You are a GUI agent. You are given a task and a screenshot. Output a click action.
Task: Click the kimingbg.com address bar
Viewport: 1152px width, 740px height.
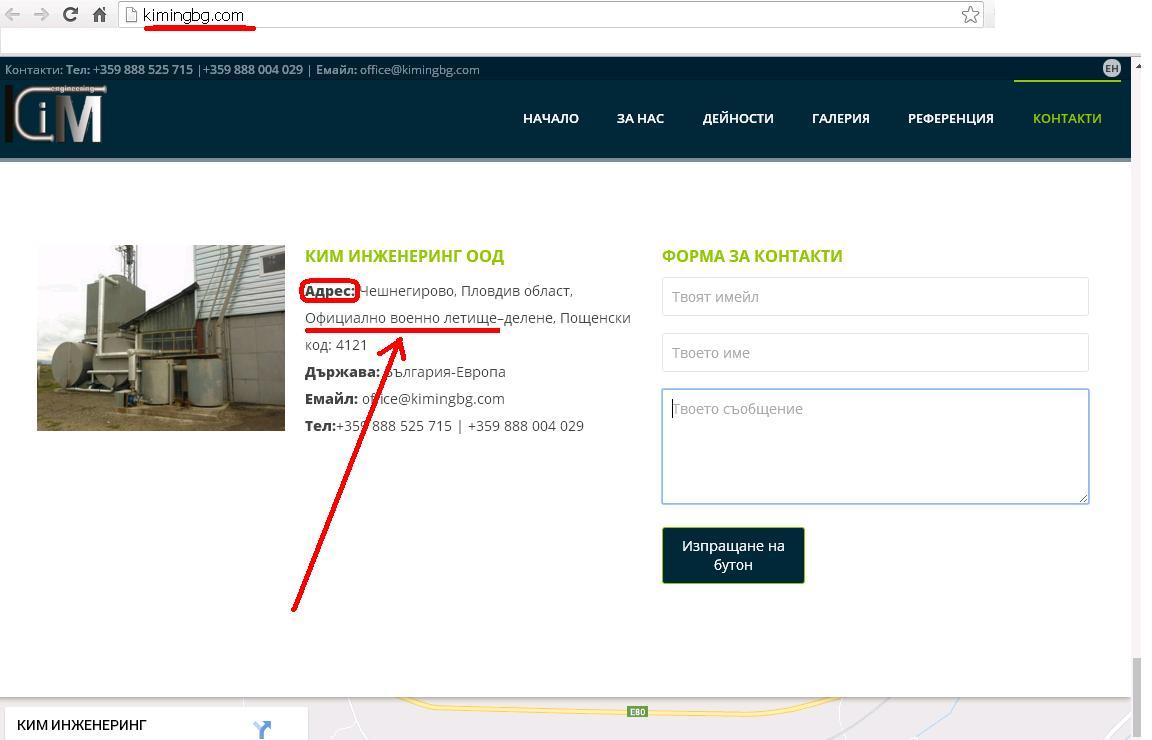tap(550, 15)
